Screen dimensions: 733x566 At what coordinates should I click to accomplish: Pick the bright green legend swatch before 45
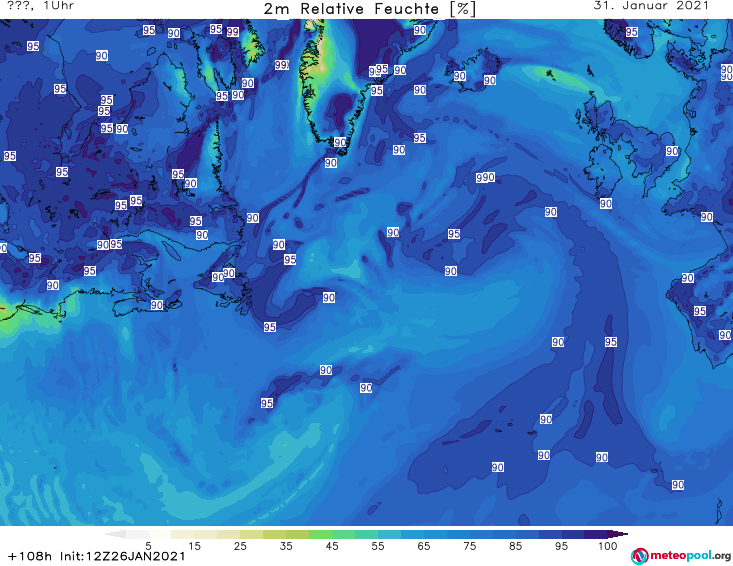pos(320,534)
